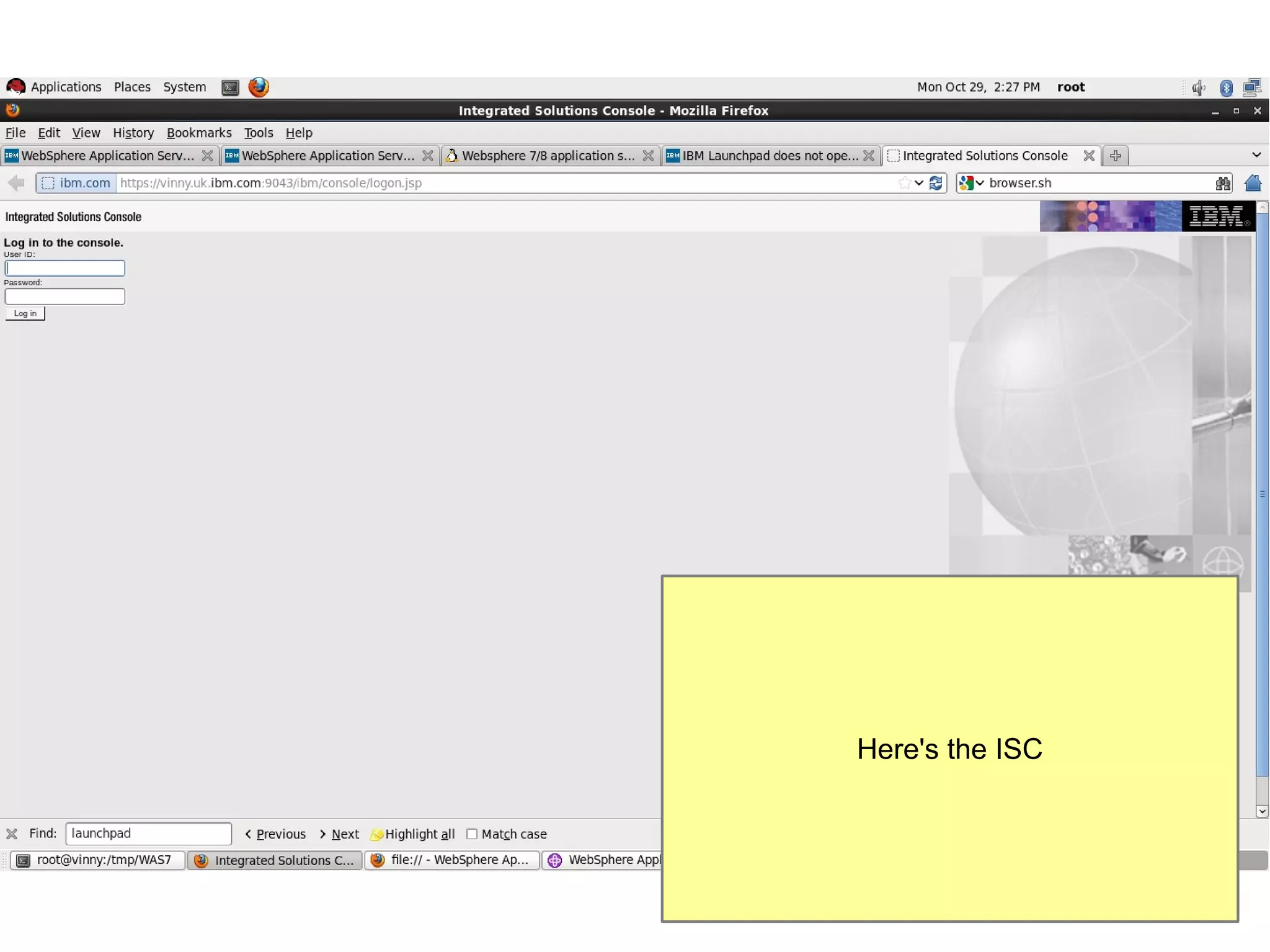Image resolution: width=1270 pixels, height=952 pixels.
Task: Click the Red Hat Applications menu icon
Action: click(16, 87)
